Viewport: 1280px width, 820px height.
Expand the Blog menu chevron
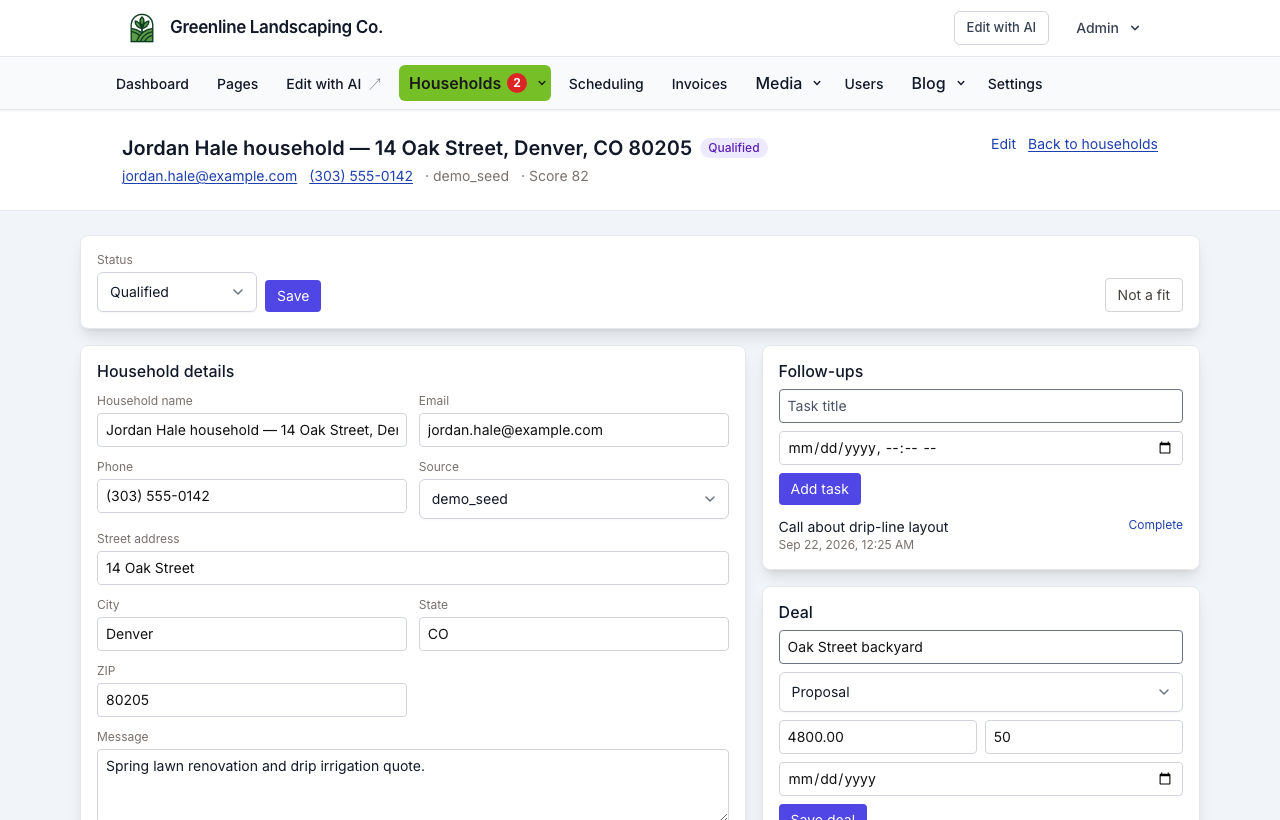pos(961,84)
